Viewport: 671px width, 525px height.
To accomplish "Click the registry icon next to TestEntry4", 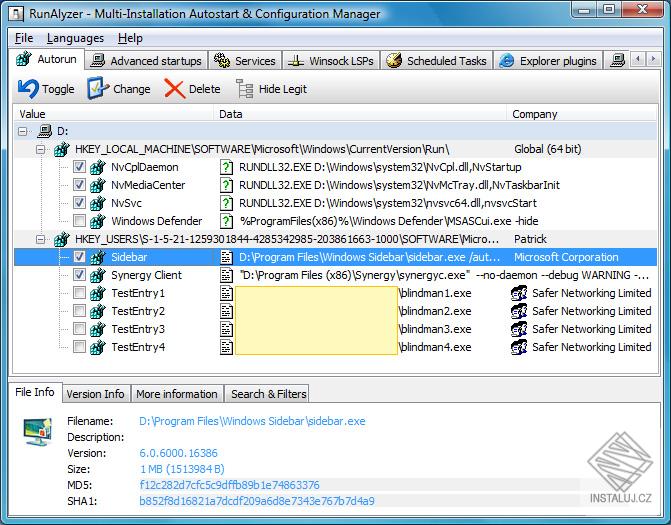I will pyautogui.click(x=98, y=347).
